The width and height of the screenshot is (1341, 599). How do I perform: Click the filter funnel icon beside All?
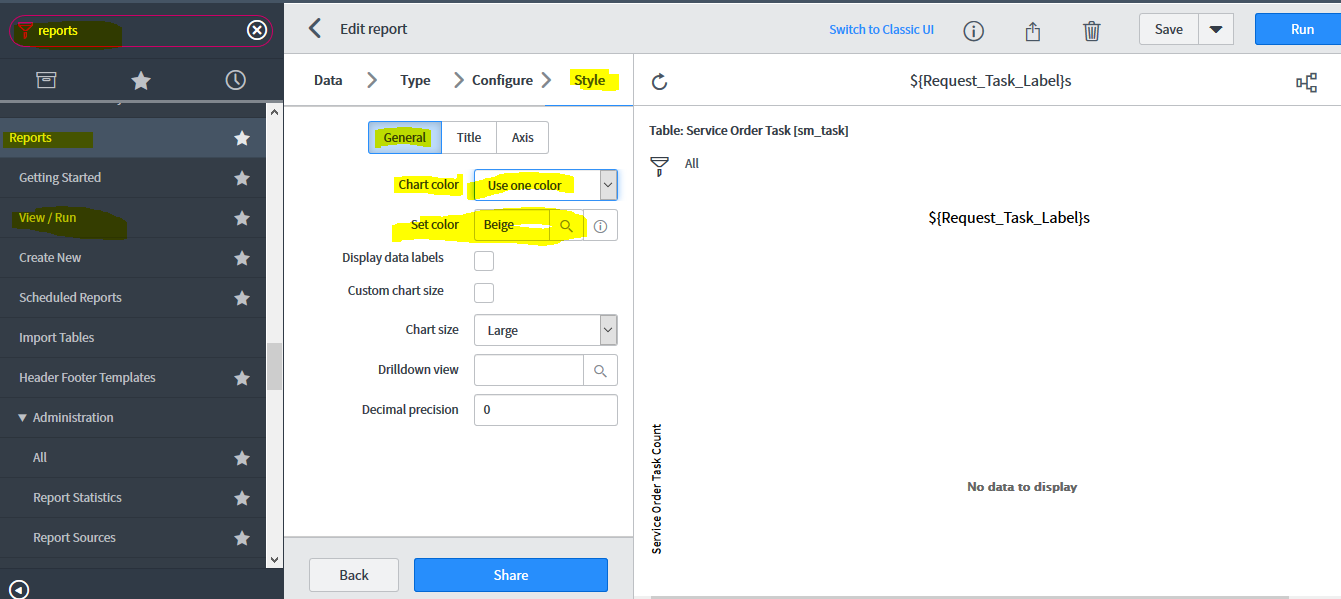[x=659, y=166]
